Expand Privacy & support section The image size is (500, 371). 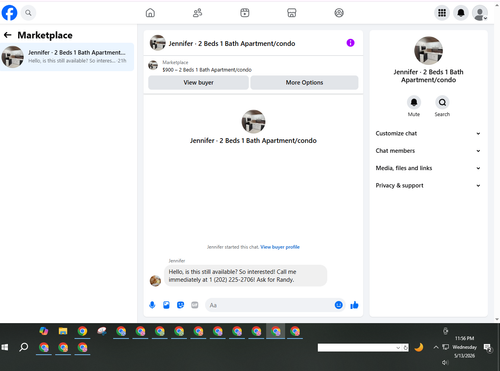point(428,185)
